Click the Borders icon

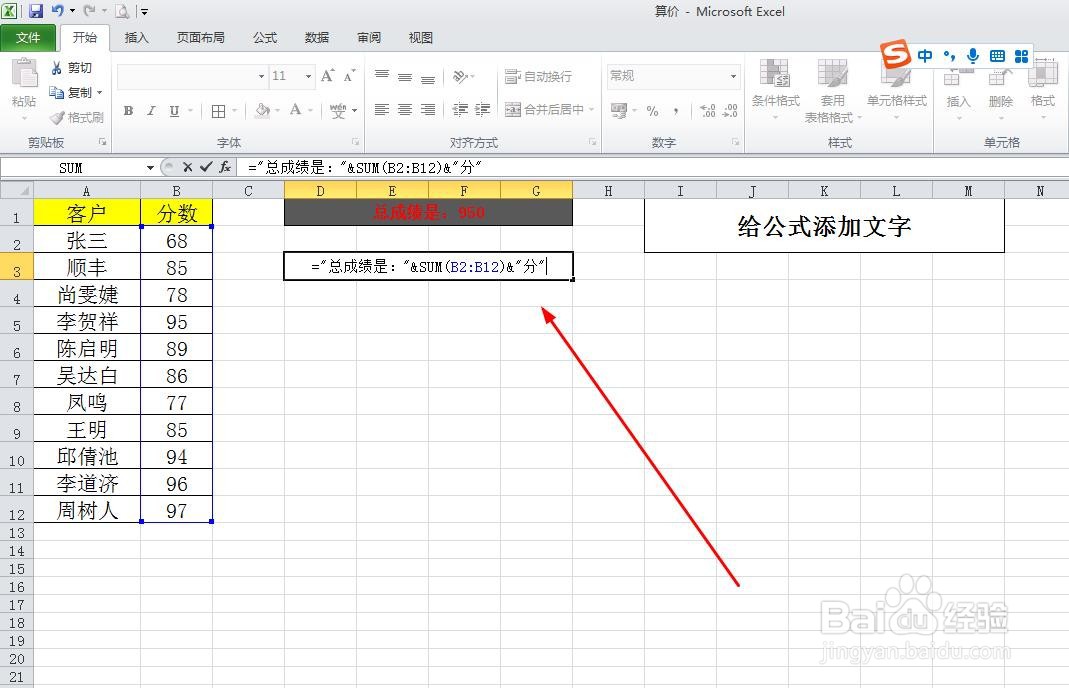pyautogui.click(x=218, y=110)
